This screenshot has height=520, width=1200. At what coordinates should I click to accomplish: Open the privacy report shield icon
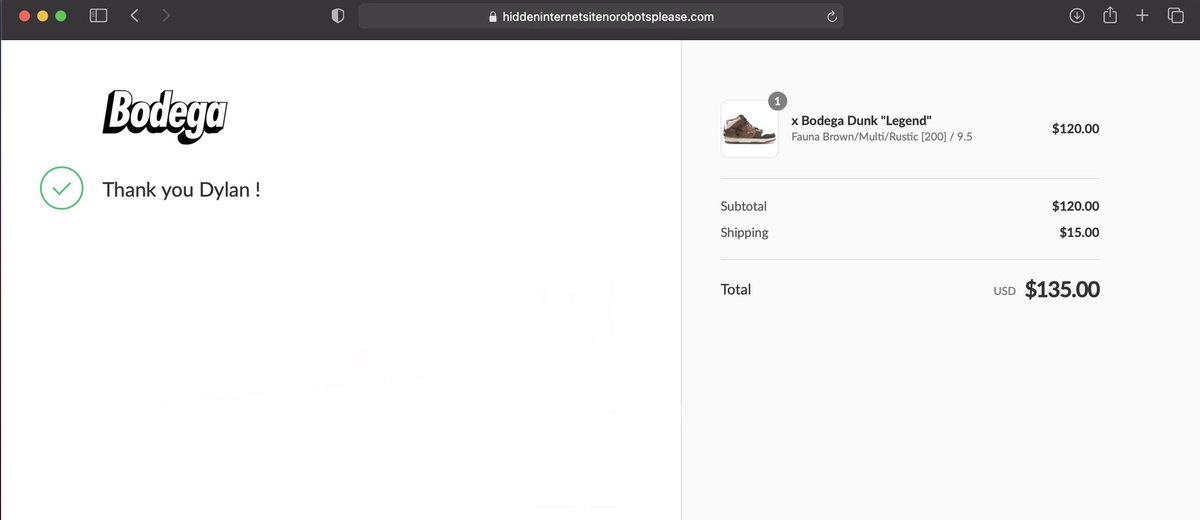pos(338,16)
